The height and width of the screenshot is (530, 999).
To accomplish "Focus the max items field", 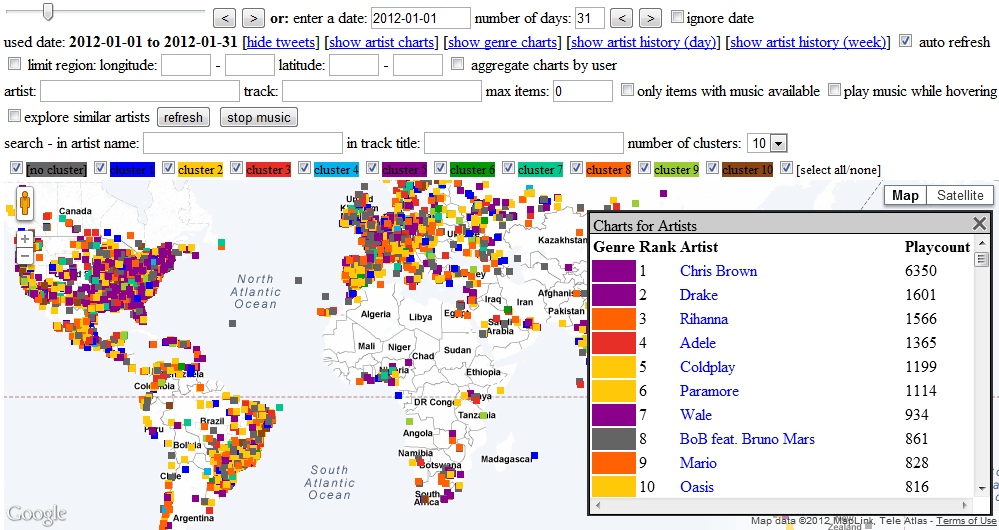I will 582,92.
